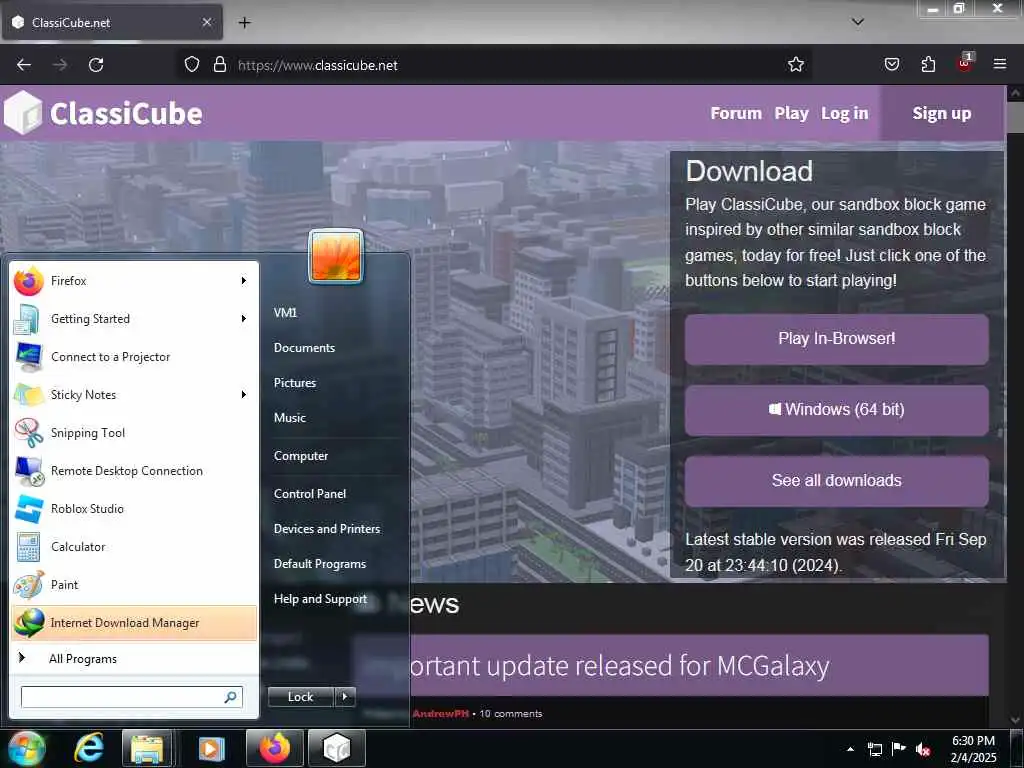Launch Getting Started from Start menu
Viewport: 1024px width, 768px height.
(134, 319)
